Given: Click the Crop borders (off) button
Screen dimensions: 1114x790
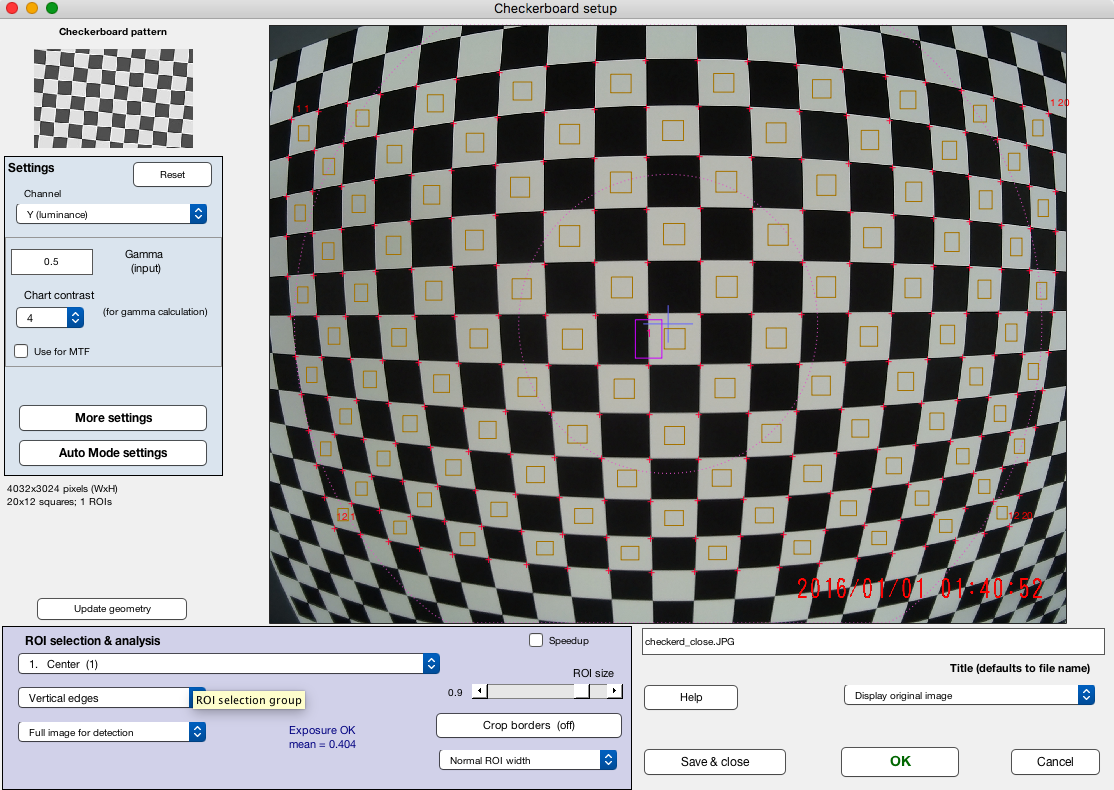Looking at the screenshot, I should 529,725.
